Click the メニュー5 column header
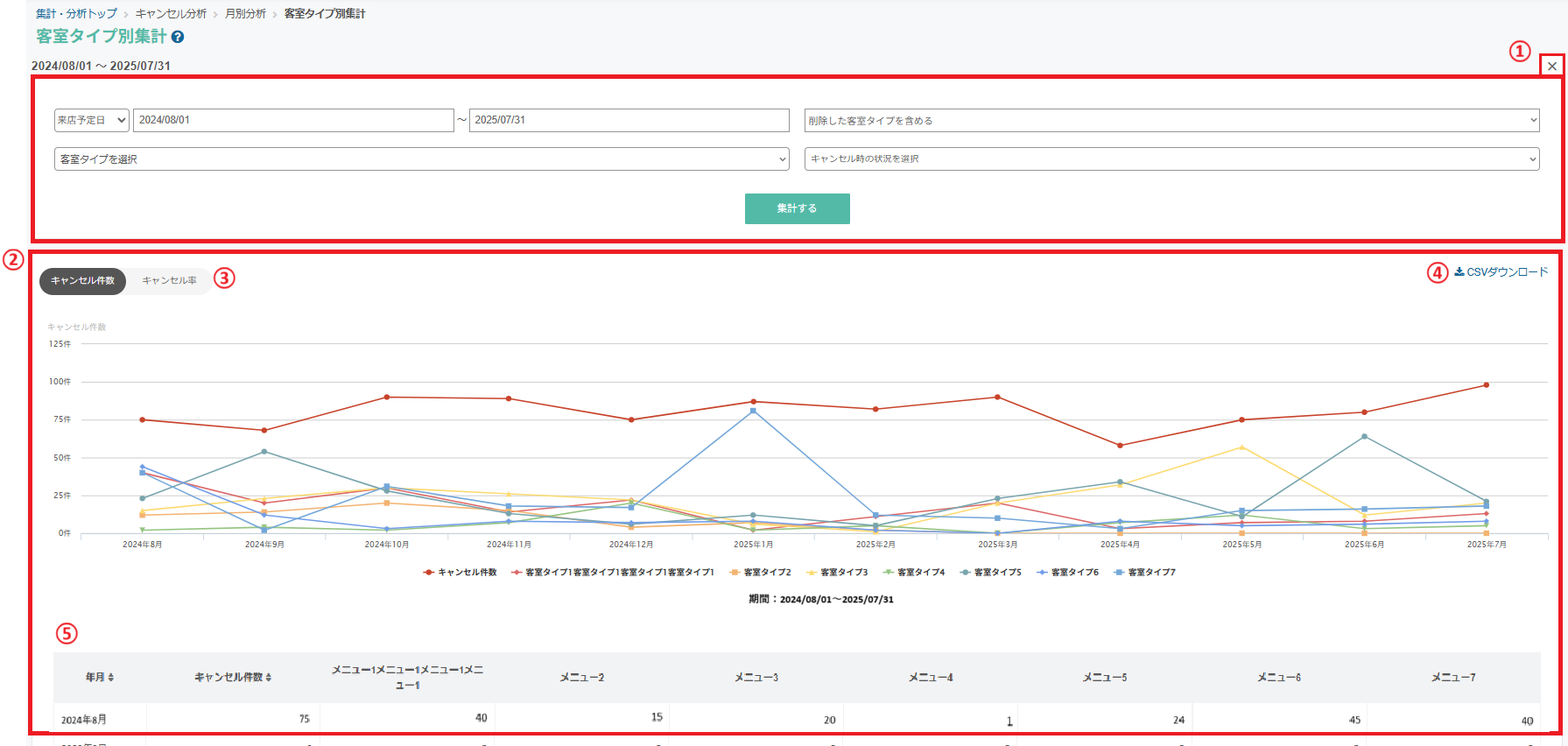This screenshot has width=1568, height=746. coord(1105,677)
